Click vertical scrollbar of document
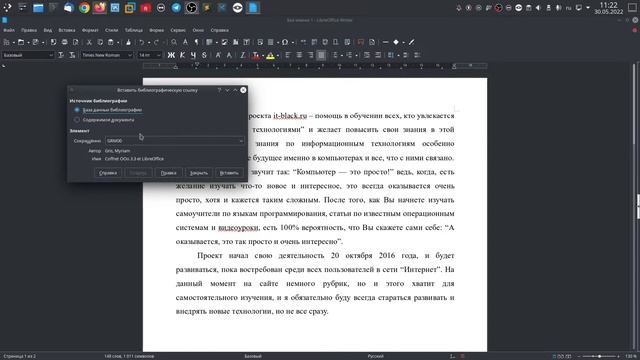Screen dimensions: 640x360 633,206
